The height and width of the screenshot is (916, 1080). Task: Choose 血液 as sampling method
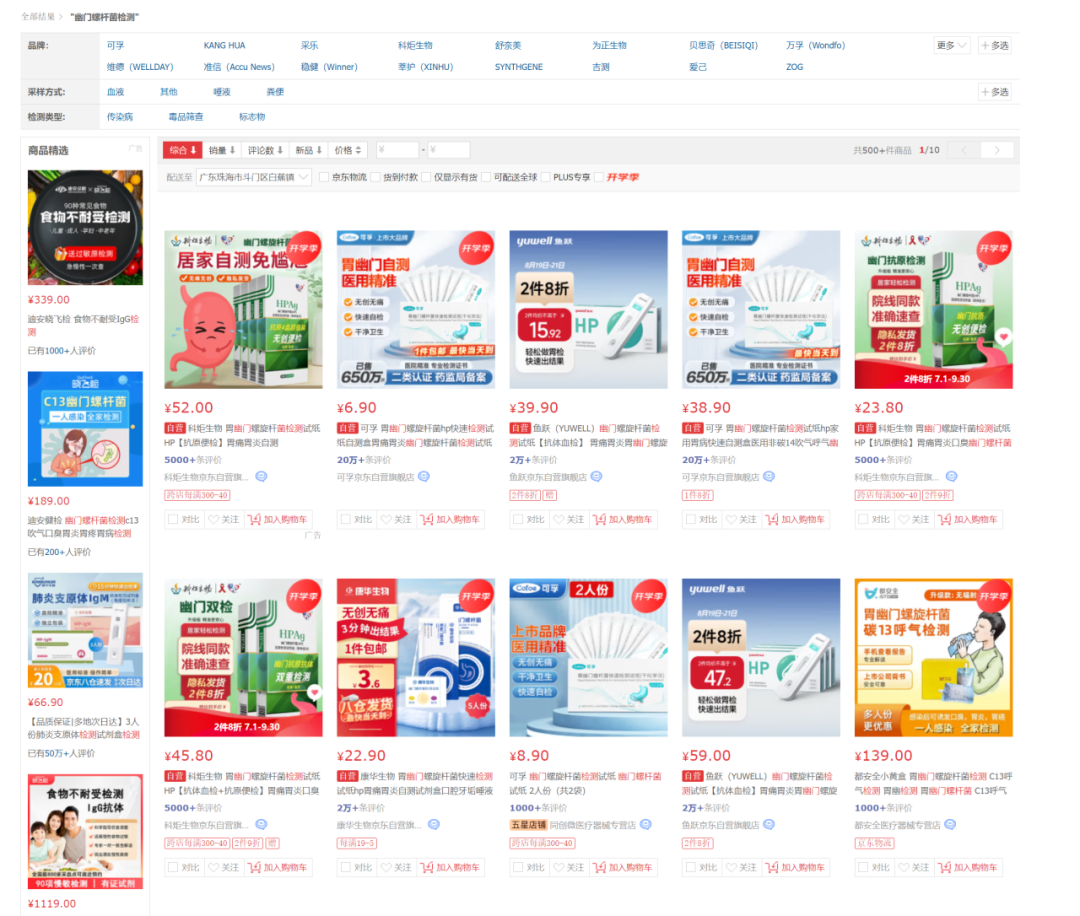tap(116, 92)
